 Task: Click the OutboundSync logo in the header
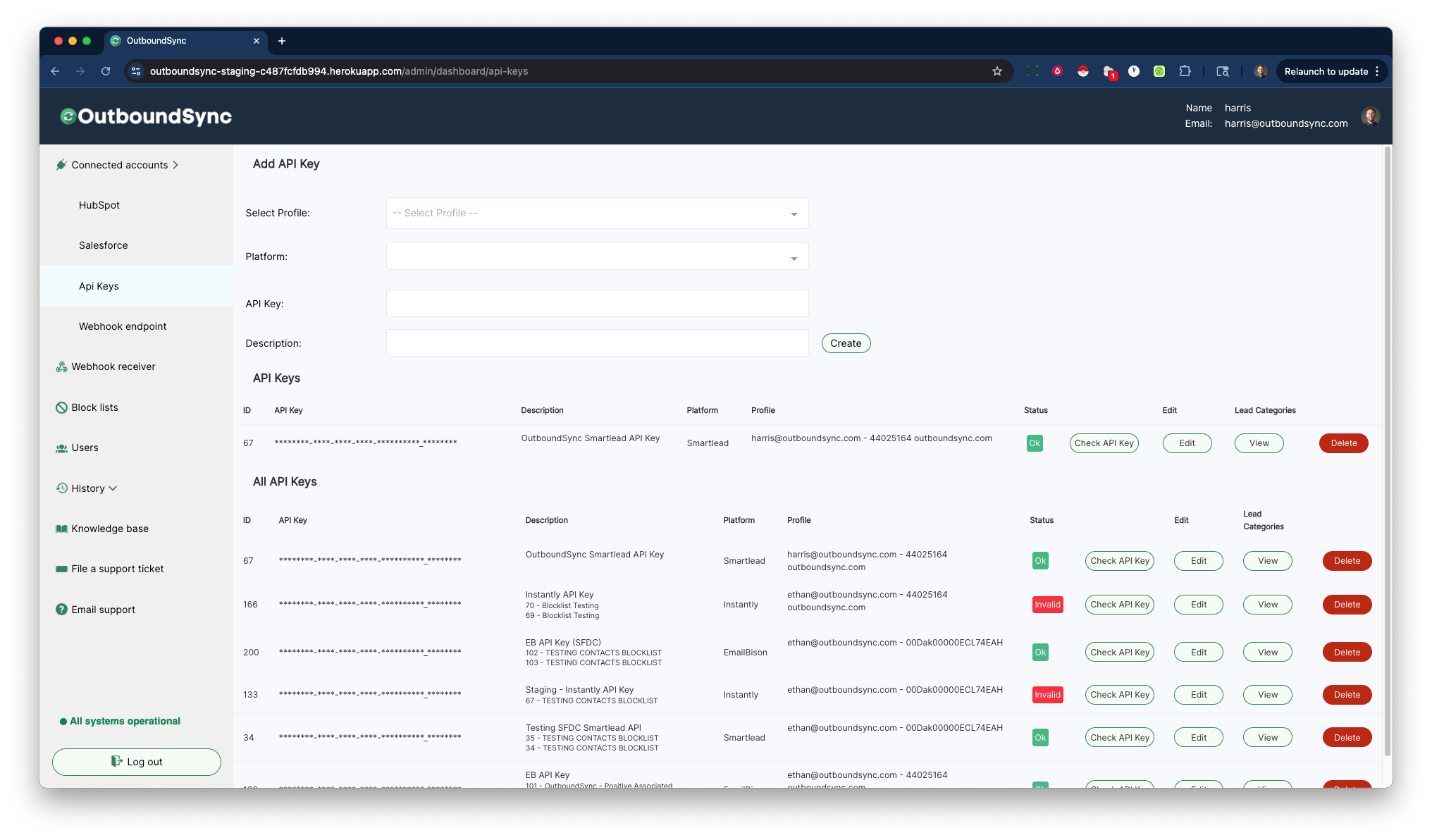click(x=145, y=116)
